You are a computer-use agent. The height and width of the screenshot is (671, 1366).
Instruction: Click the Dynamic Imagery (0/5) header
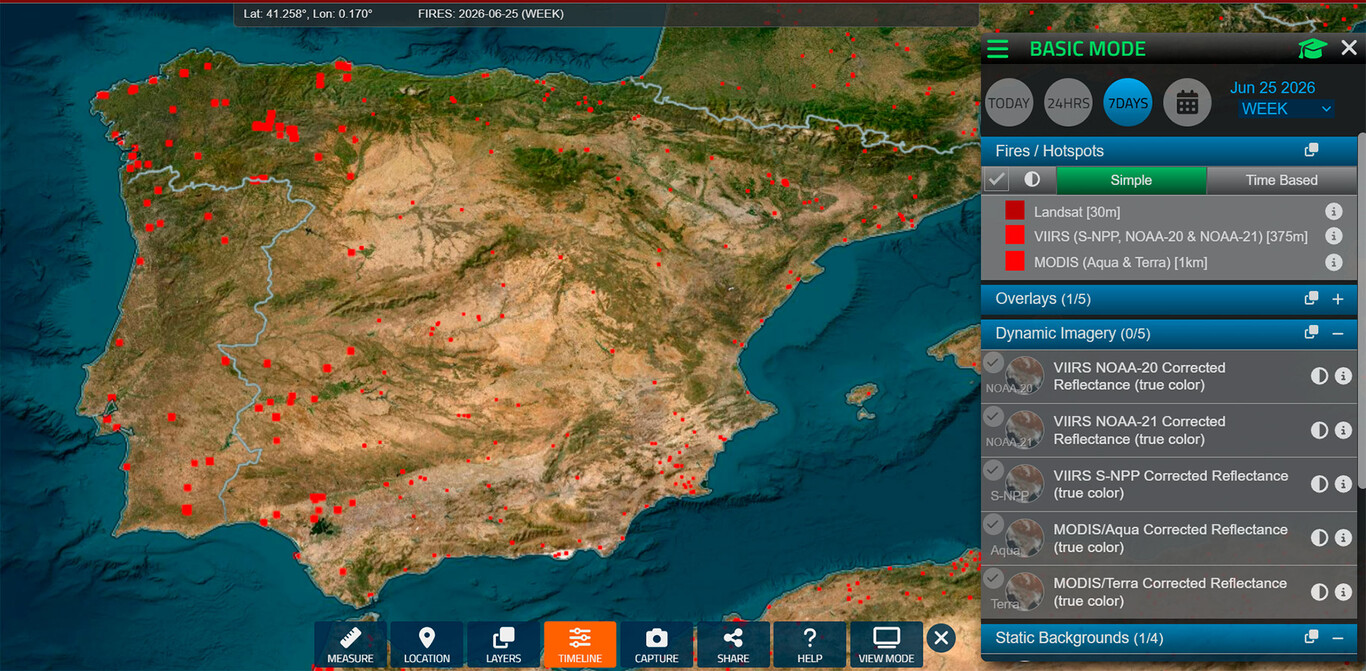[x=1169, y=333]
